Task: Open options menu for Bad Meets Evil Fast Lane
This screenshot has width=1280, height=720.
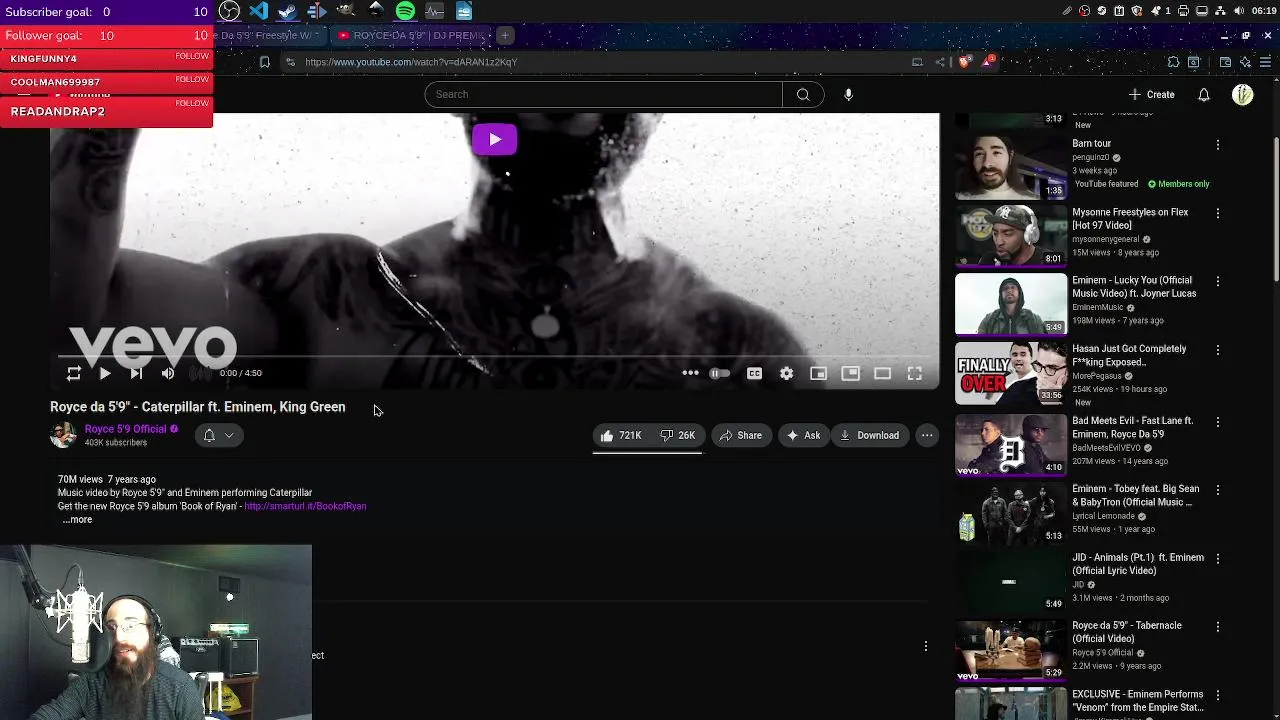Action: [x=1218, y=422]
